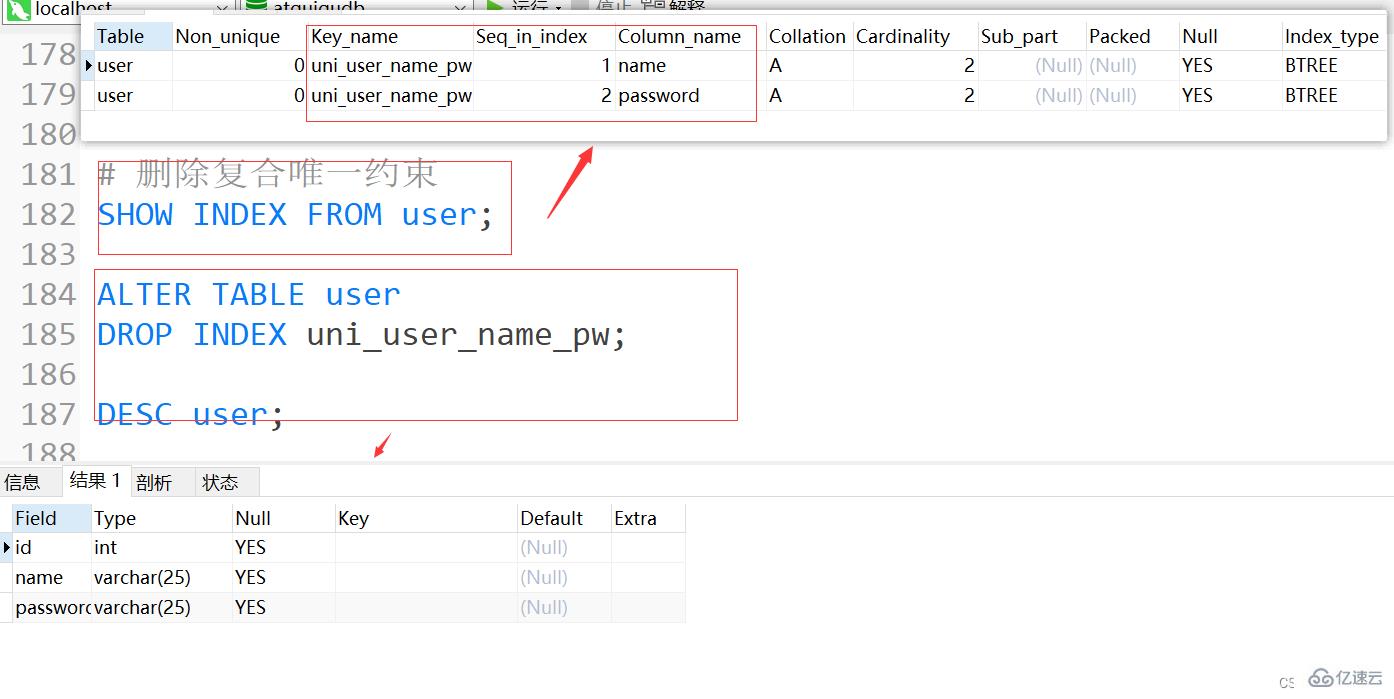1394x699 pixels.
Task: Click the 亿速云 cloud logo
Action: (x=1323, y=678)
